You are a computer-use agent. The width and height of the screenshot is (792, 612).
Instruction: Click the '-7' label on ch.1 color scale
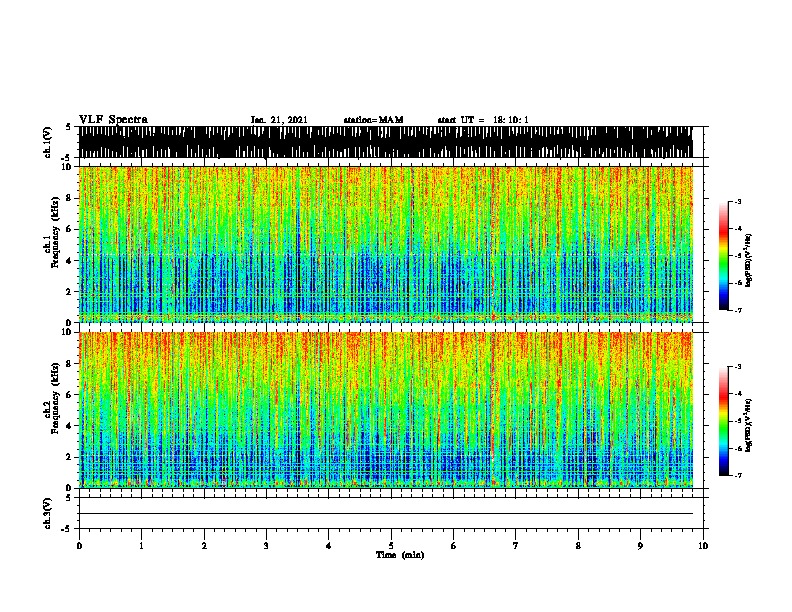pyautogui.click(x=738, y=310)
